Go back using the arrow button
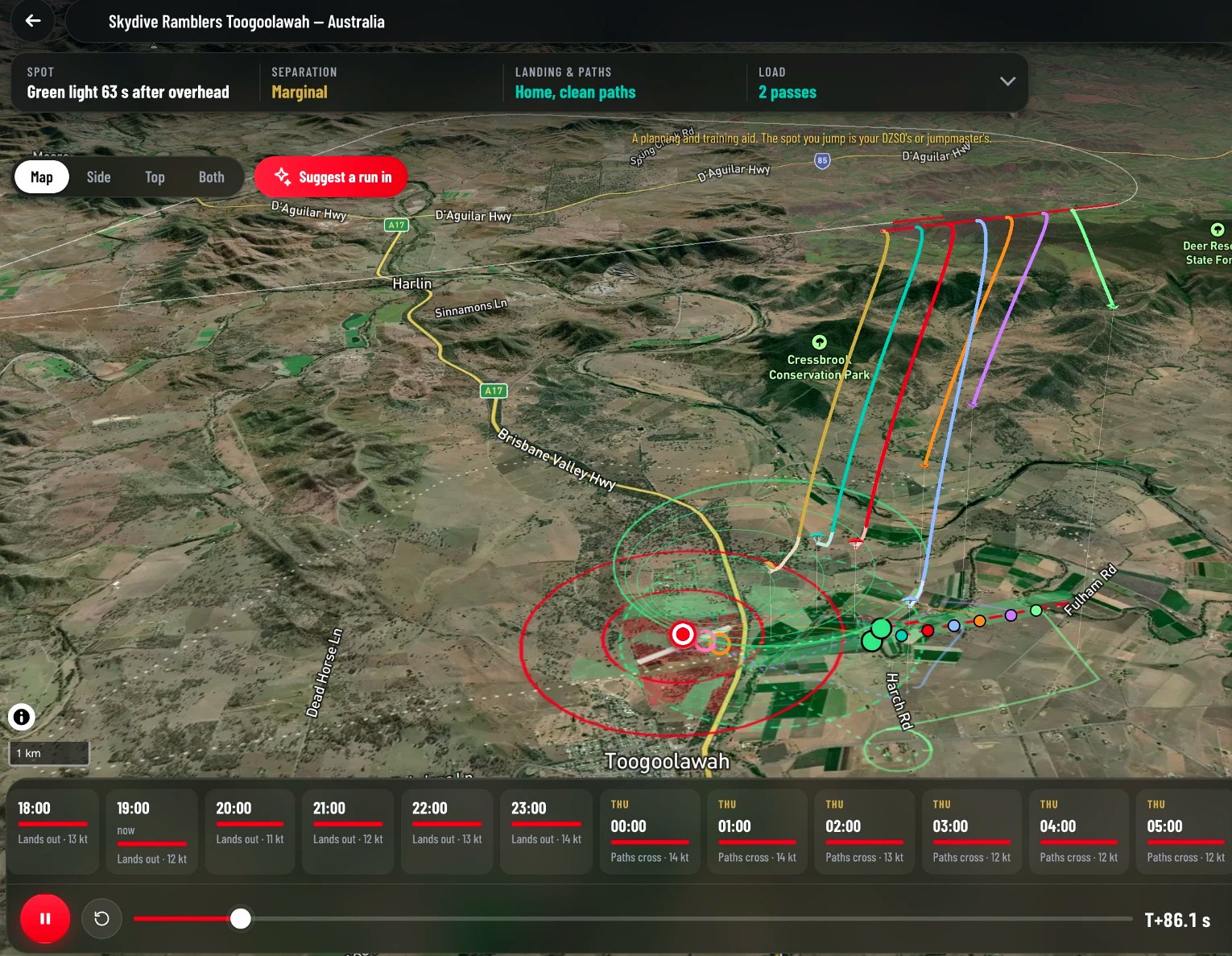This screenshot has width=1232, height=956. [33, 21]
